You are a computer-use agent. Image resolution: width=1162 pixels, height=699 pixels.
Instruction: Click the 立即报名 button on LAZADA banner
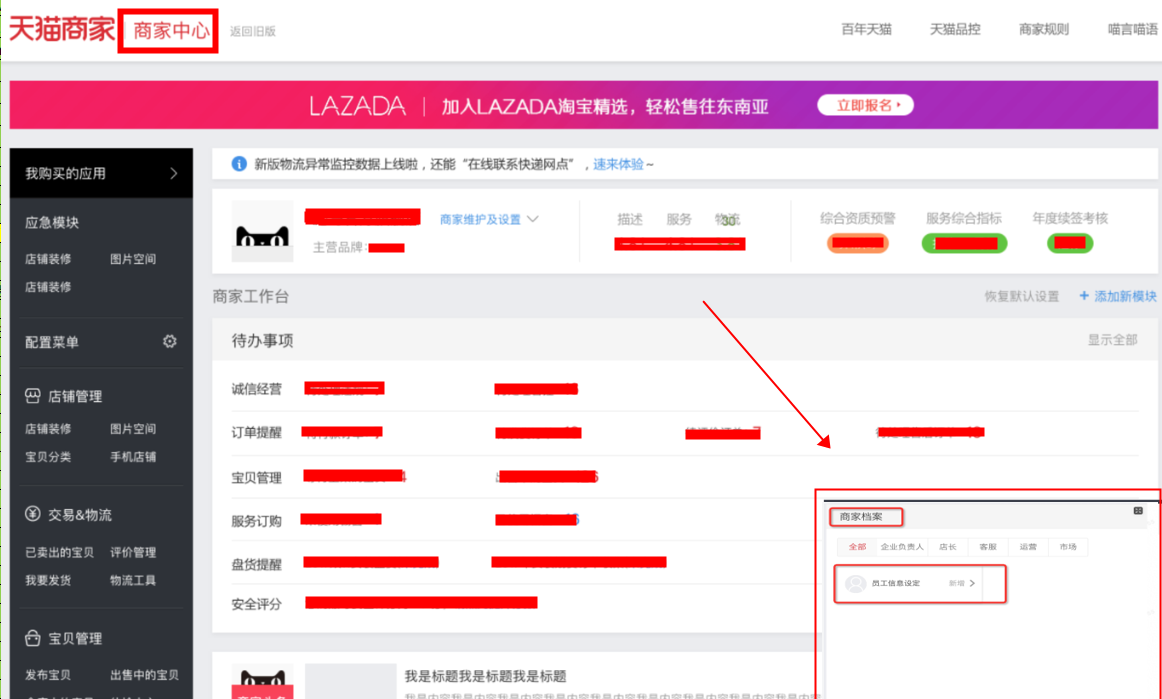[x=866, y=105]
